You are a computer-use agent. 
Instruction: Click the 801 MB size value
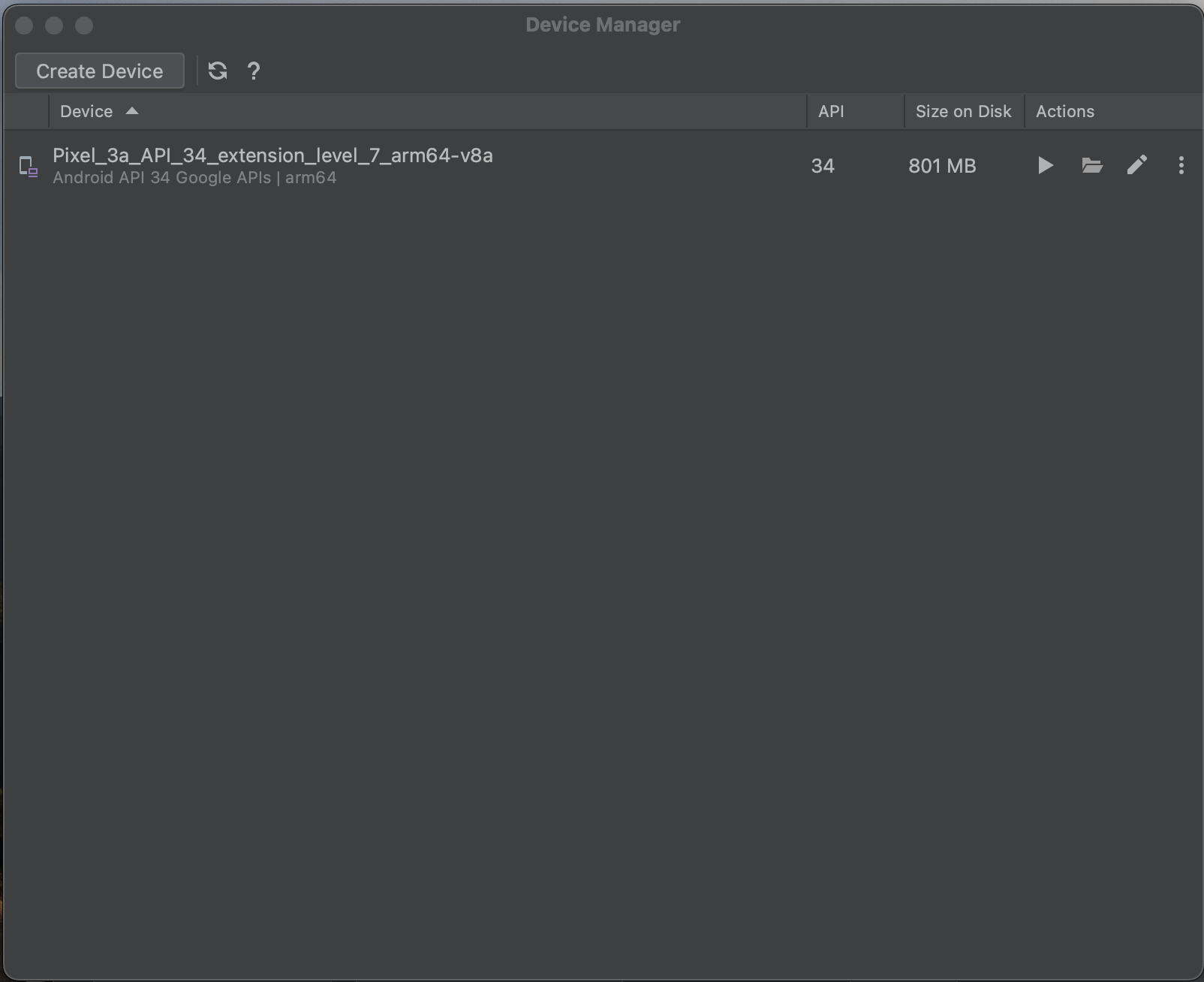(x=942, y=166)
